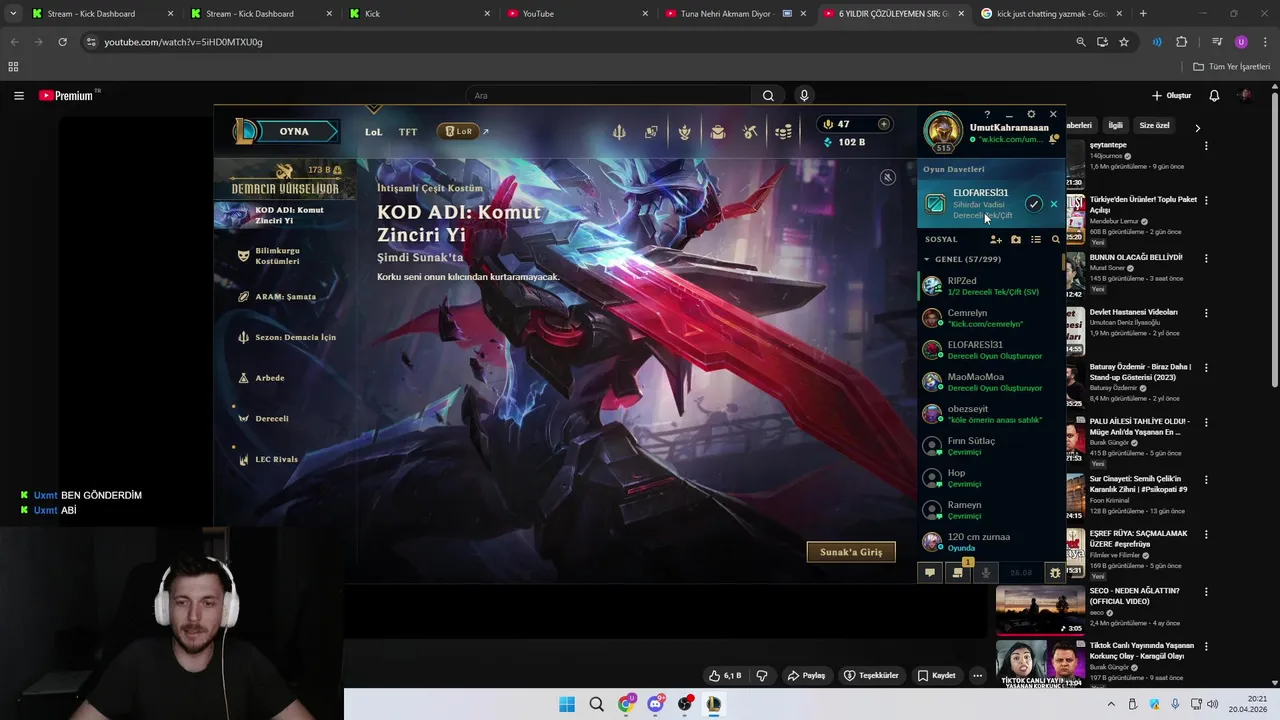1280x720 pixels.
Task: Open the League client help question mark
Action: 987,114
